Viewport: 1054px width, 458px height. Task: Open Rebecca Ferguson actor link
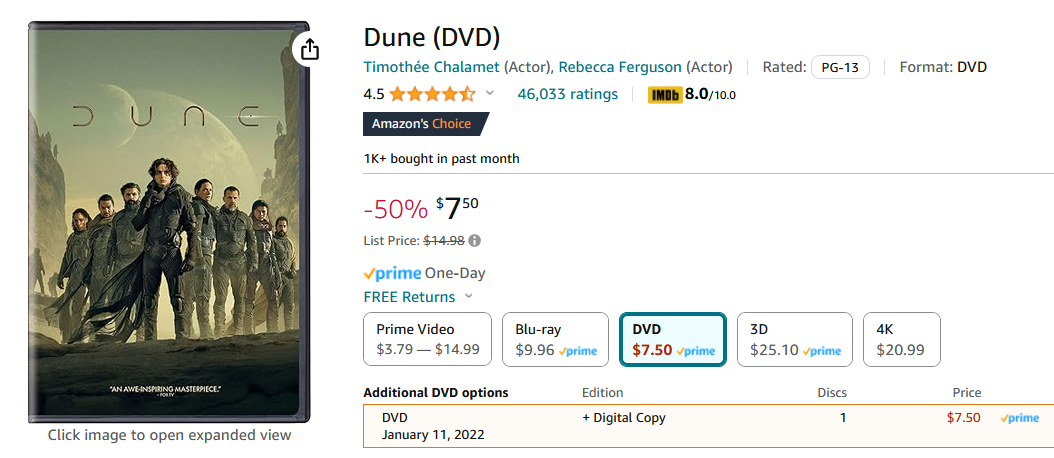620,67
